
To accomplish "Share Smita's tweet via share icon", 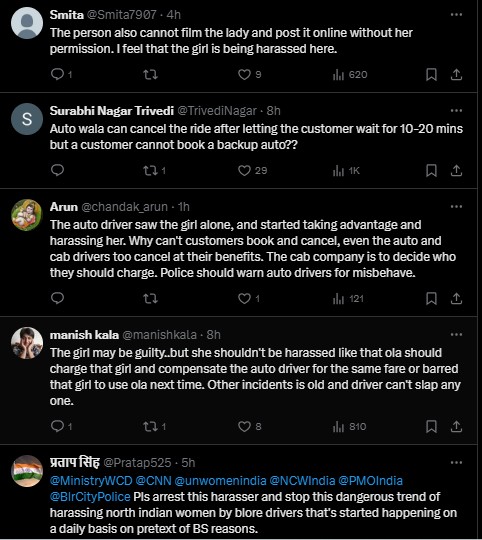I will pos(456,74).
